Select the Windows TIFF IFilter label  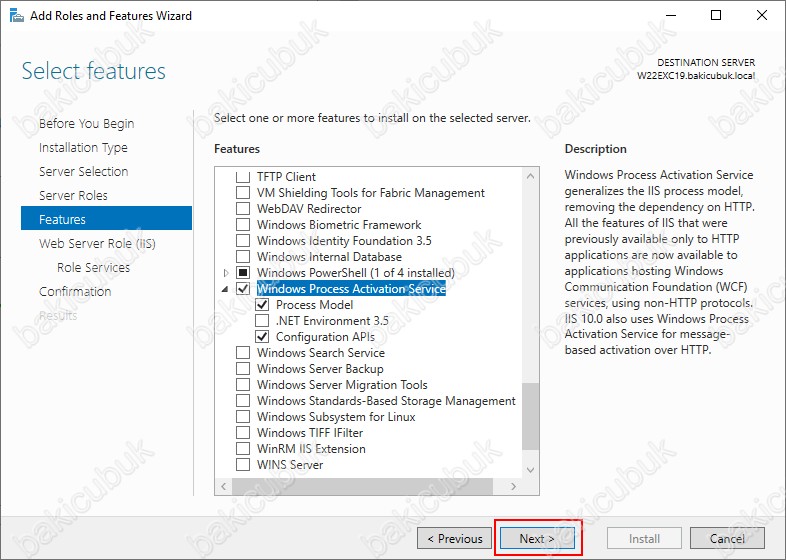(x=310, y=433)
